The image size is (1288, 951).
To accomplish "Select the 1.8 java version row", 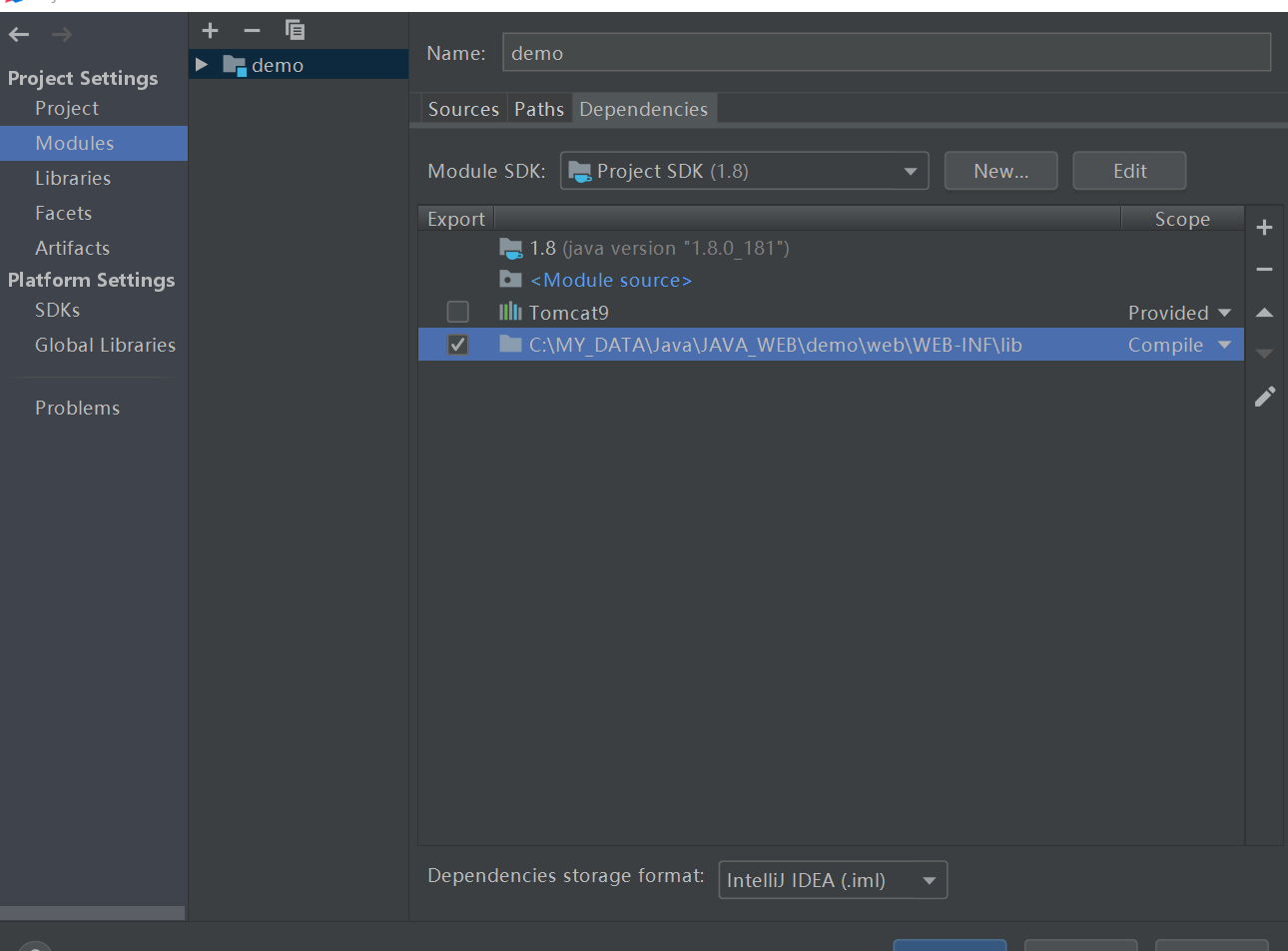I will [831, 248].
